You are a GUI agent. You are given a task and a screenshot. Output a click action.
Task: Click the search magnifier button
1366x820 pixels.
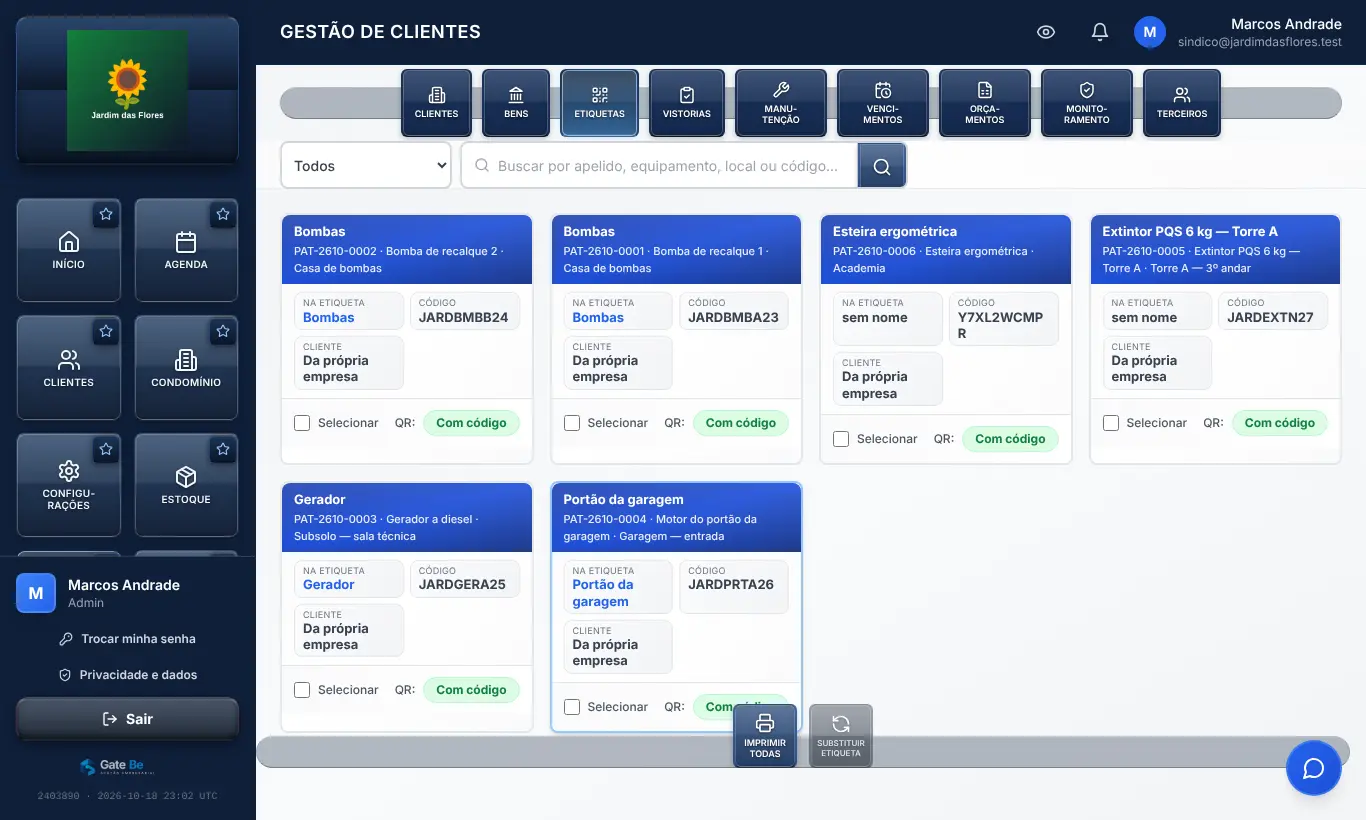pos(882,166)
